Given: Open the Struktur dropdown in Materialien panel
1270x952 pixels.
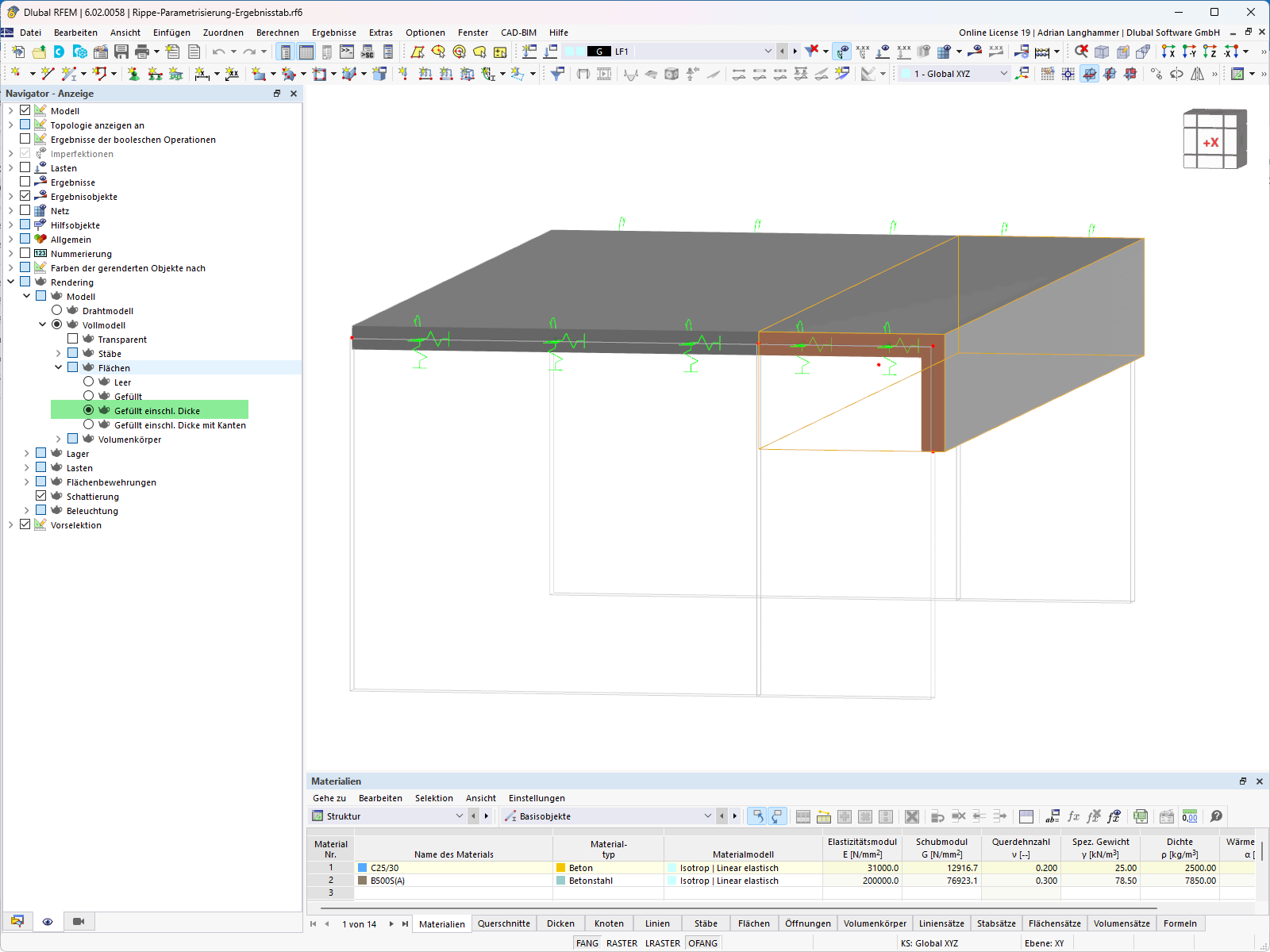Looking at the screenshot, I should click(459, 816).
